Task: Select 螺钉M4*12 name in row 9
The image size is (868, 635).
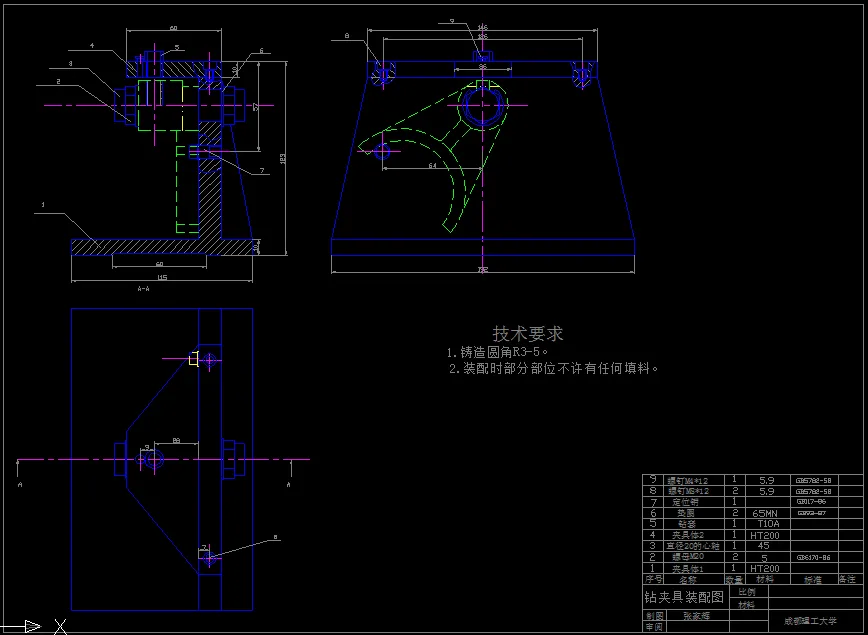Action: pyautogui.click(x=688, y=481)
